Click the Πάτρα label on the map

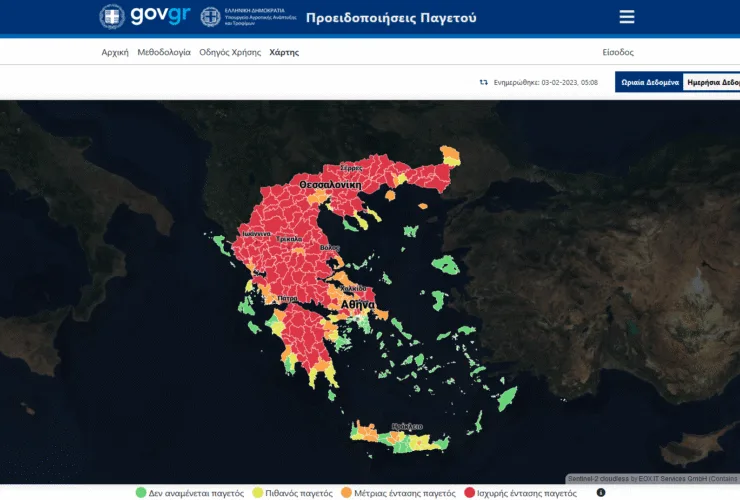pos(287,299)
